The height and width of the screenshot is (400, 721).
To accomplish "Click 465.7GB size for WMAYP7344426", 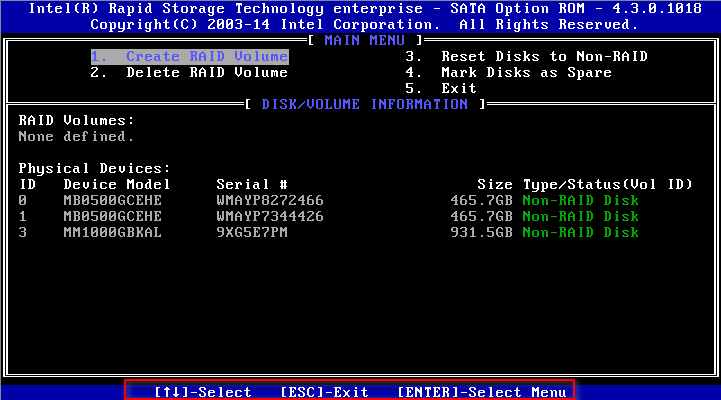I will pyautogui.click(x=481, y=217).
